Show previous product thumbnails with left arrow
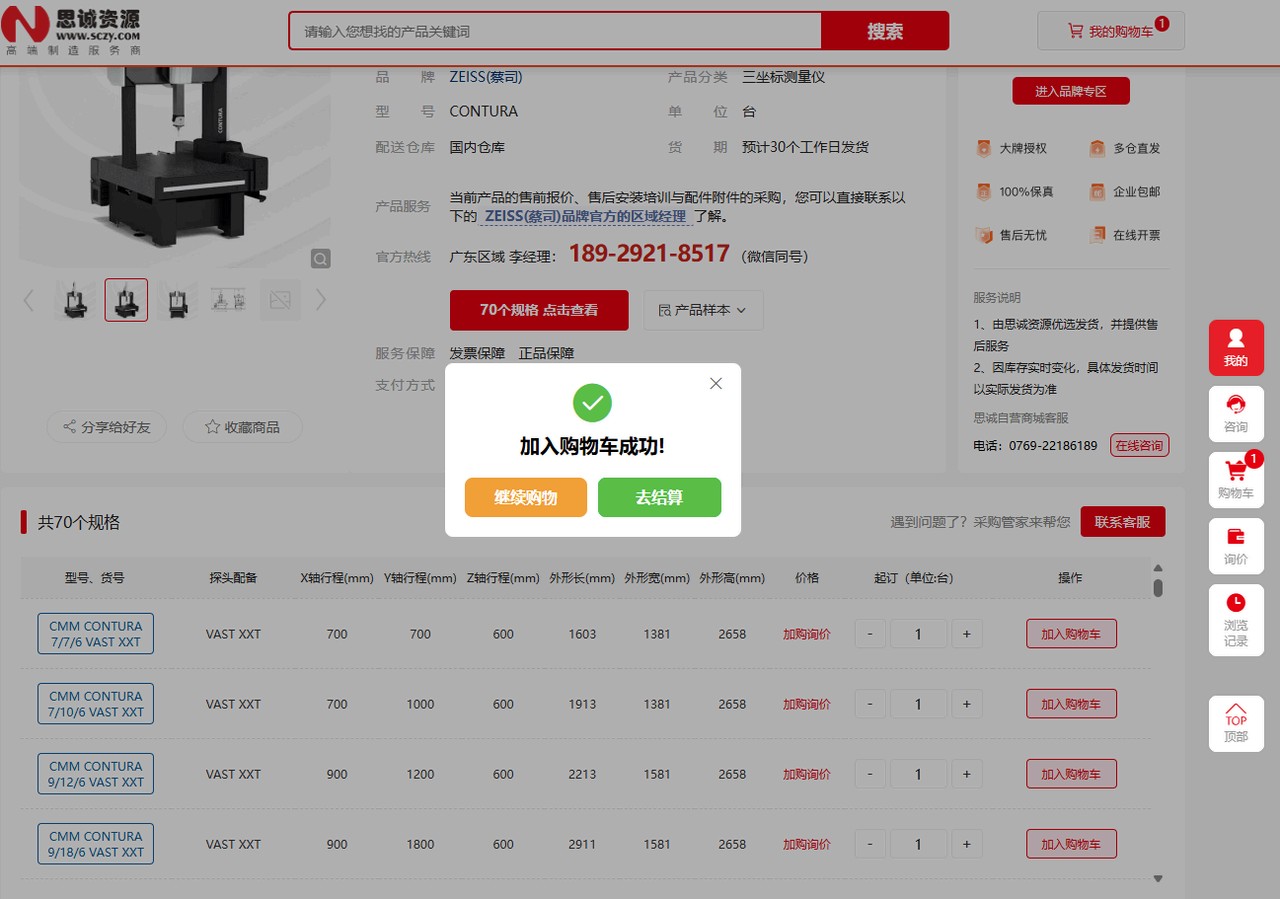This screenshot has height=899, width=1280. point(29,300)
